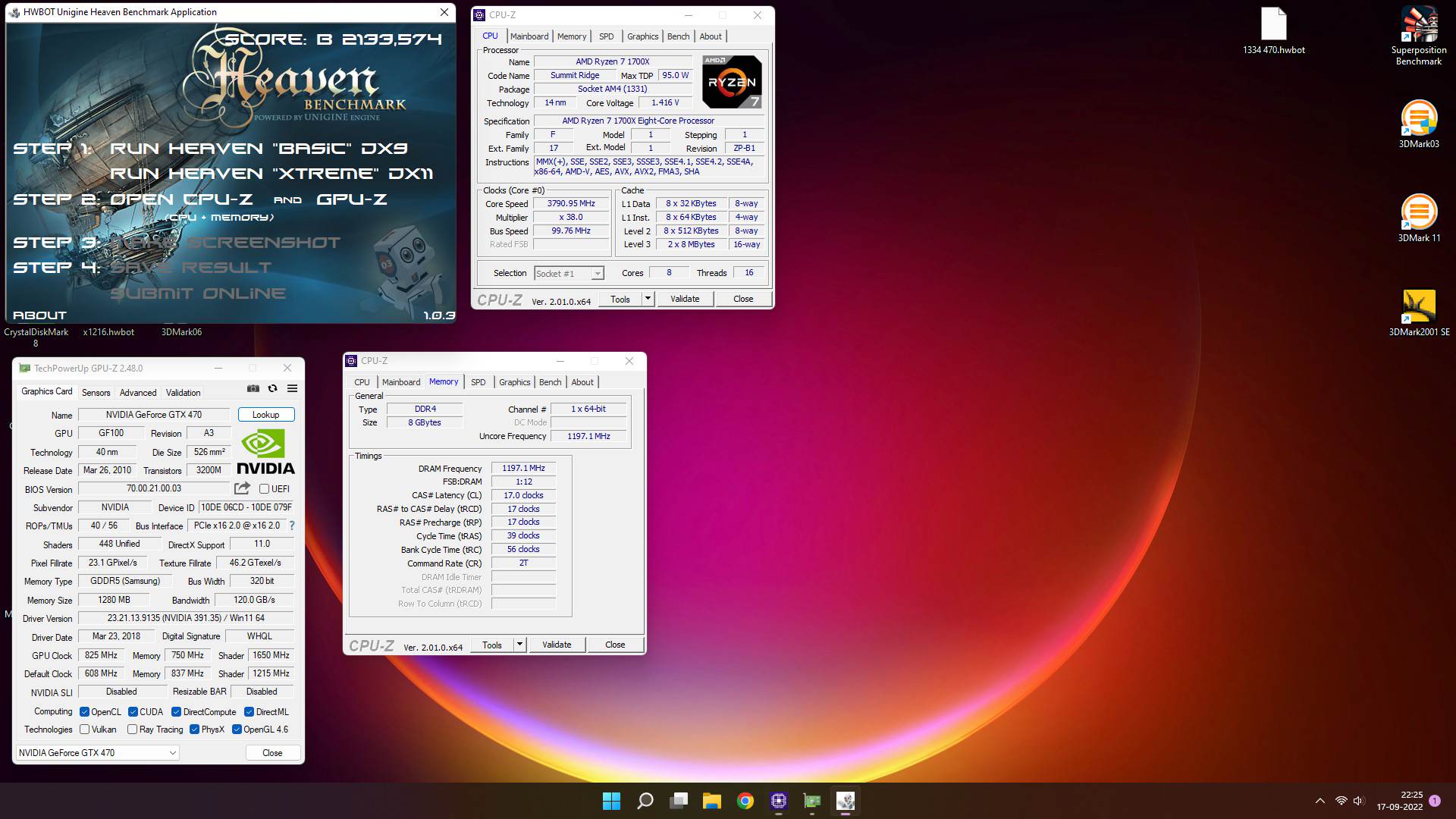This screenshot has height=819, width=1456.
Task: Toggle the OpenCL checkbox
Action: coord(85,712)
